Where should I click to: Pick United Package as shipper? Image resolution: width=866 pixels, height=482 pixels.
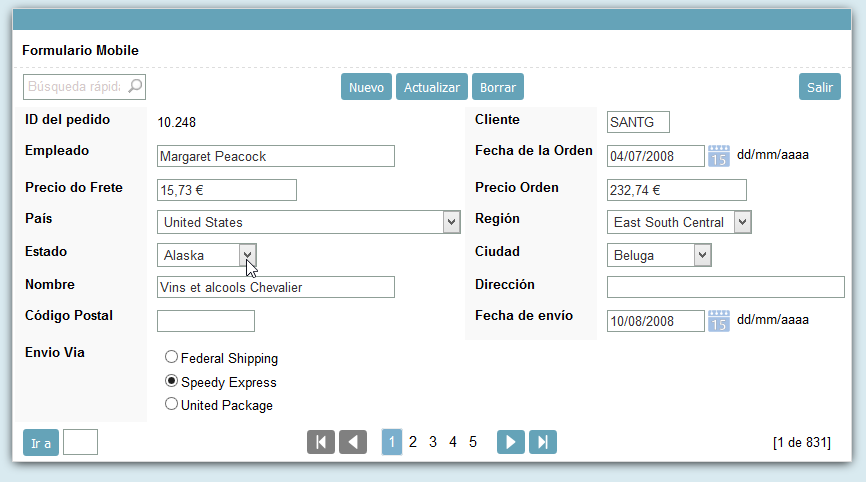tap(172, 405)
